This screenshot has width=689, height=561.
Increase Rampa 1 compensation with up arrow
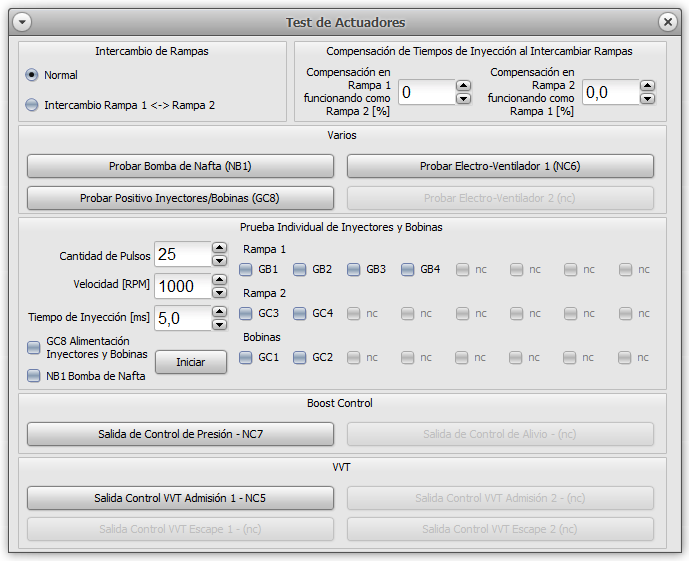click(x=463, y=86)
